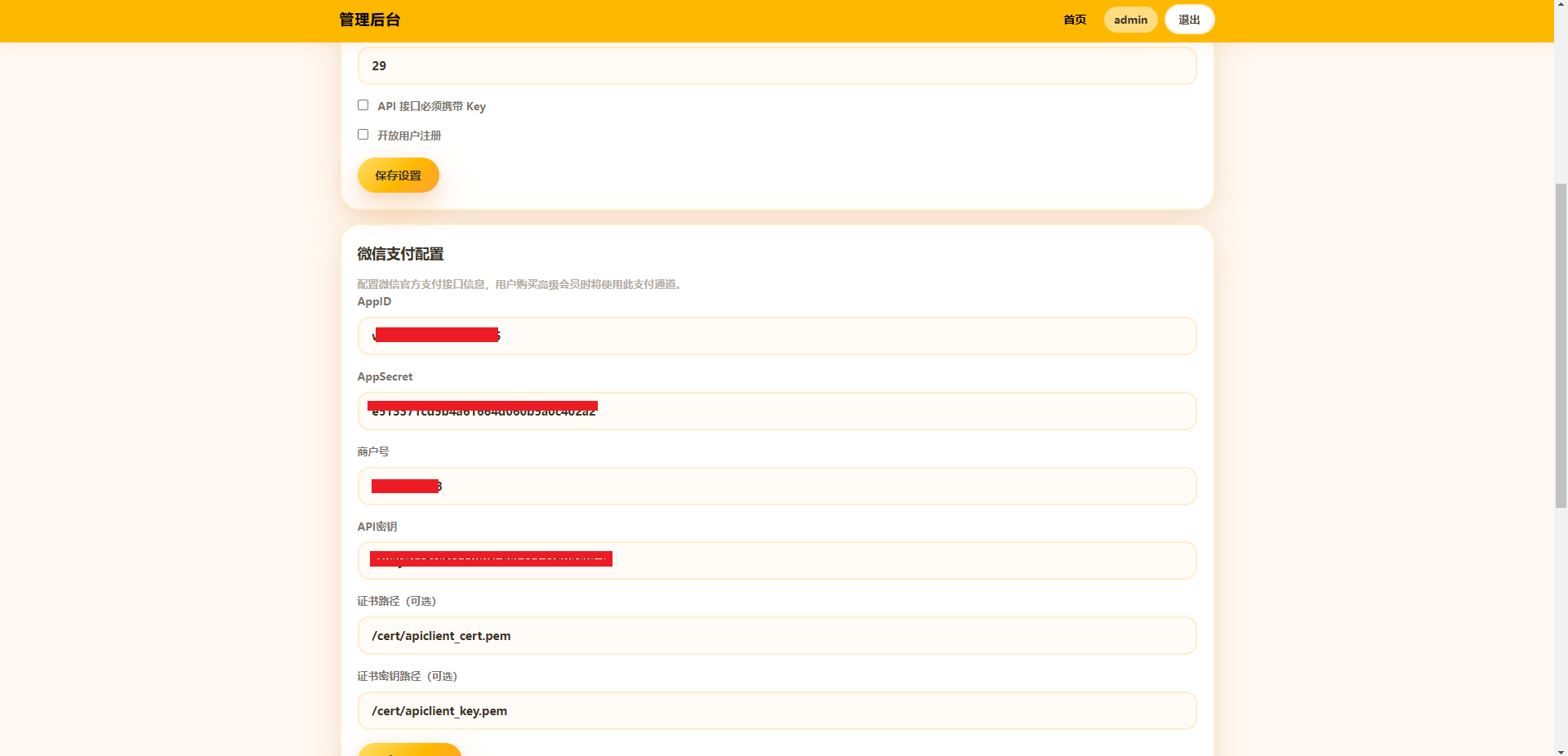Toggle the 开放用户注册 checkbox
Viewport: 1568px width, 756px height.
(363, 135)
